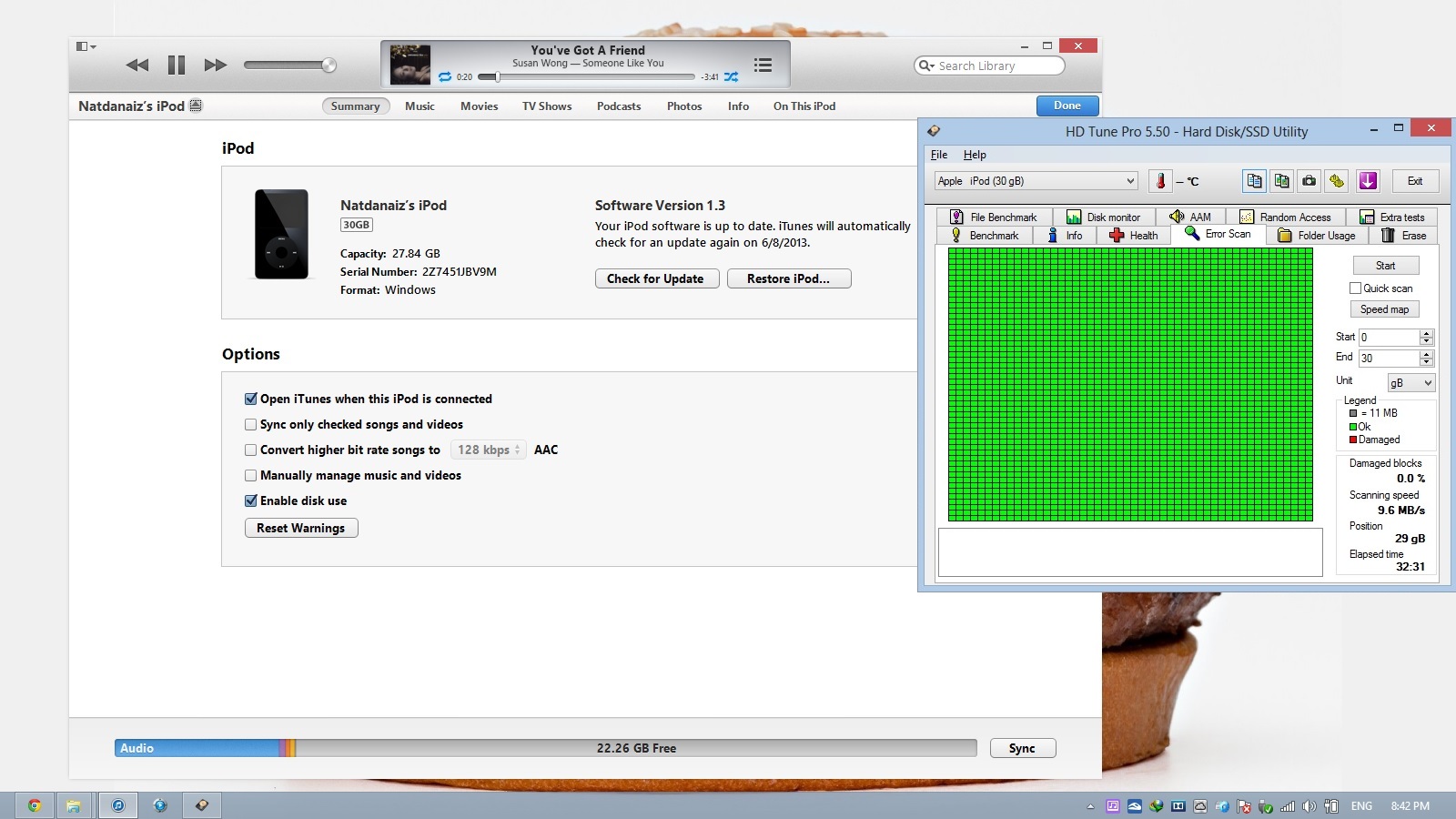Screen dimensions: 1456x819
Task: Click the album artwork thumbnail
Action: (410, 65)
